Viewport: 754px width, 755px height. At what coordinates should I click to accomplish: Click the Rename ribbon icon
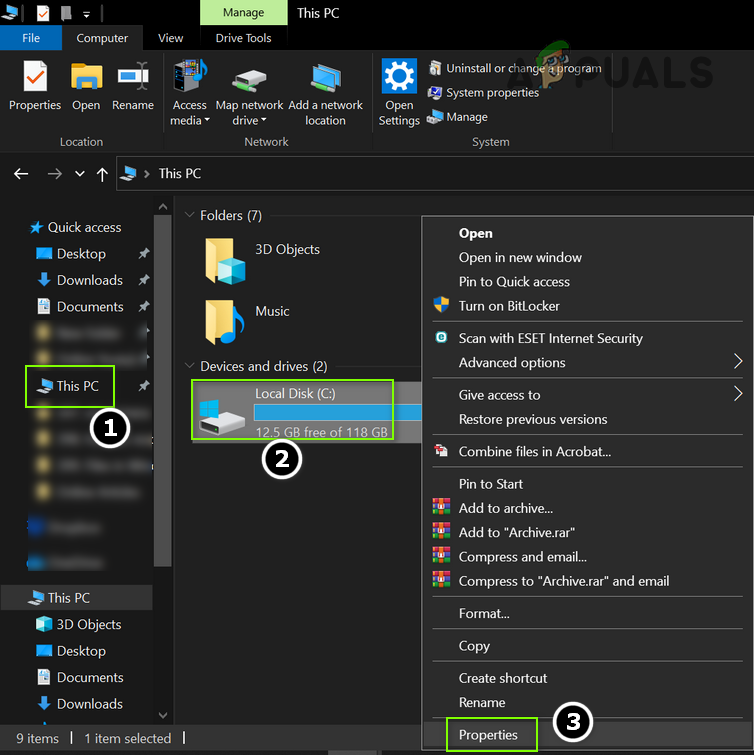click(x=132, y=78)
